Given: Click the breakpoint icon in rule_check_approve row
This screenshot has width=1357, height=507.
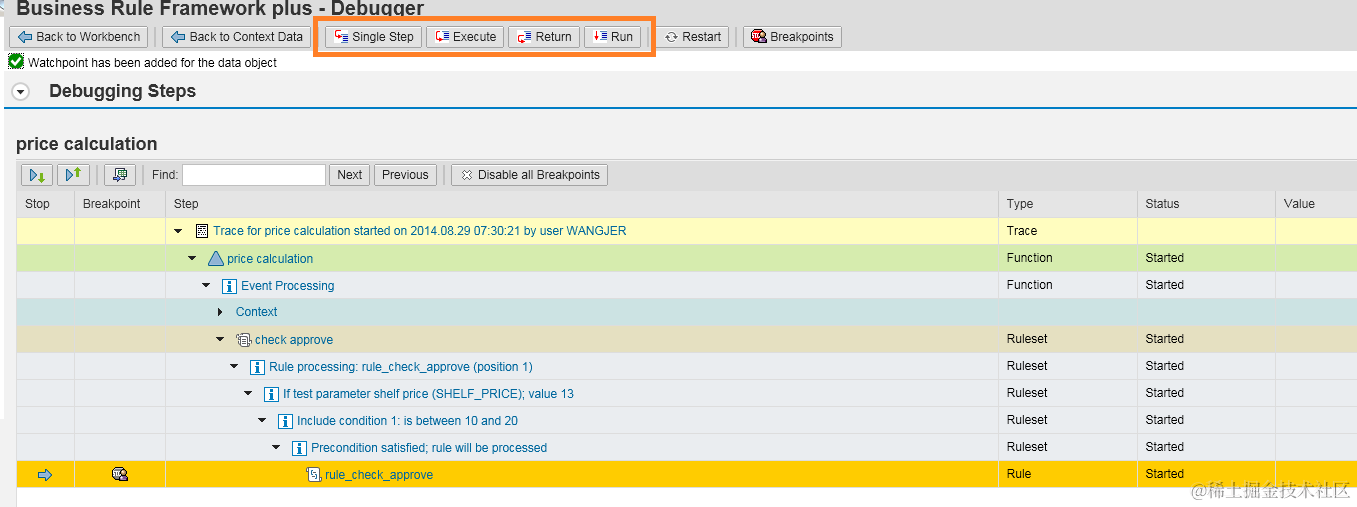Looking at the screenshot, I should tap(120, 474).
